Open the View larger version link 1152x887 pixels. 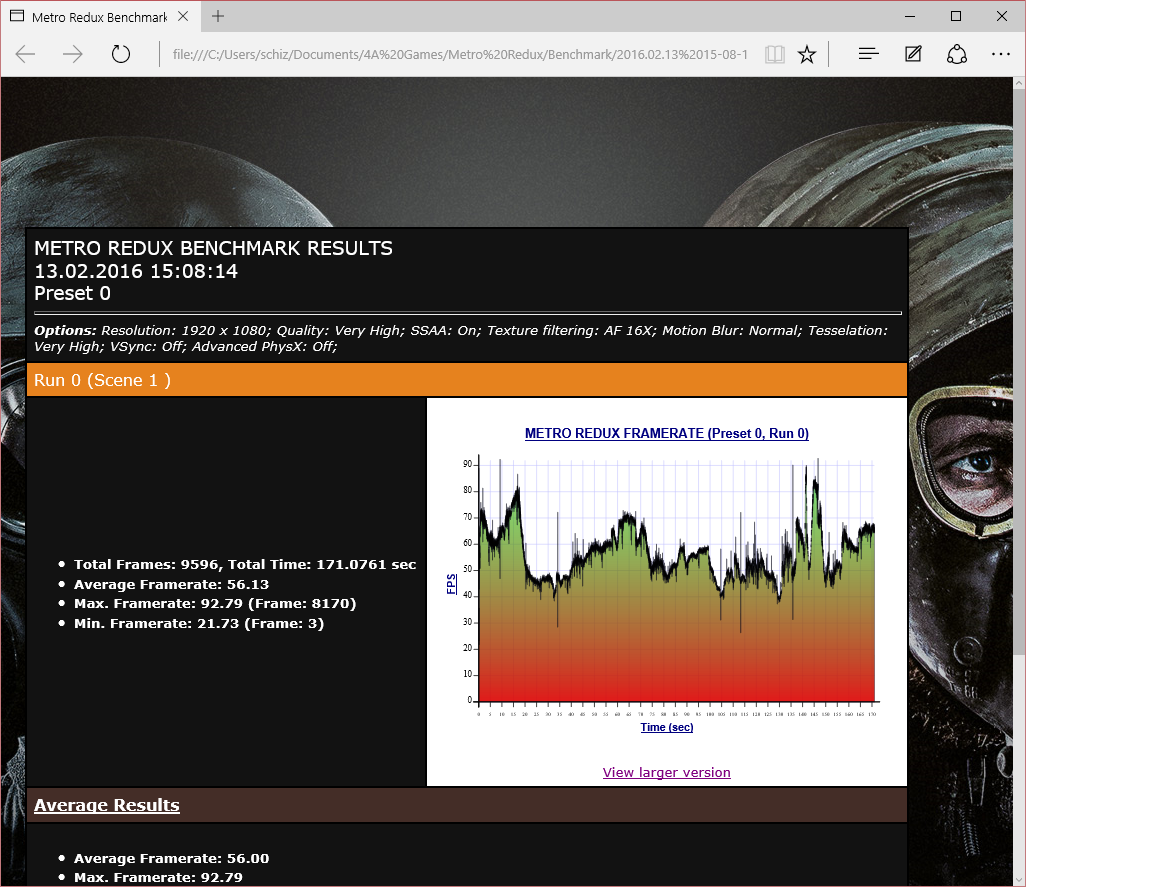pyautogui.click(x=666, y=772)
